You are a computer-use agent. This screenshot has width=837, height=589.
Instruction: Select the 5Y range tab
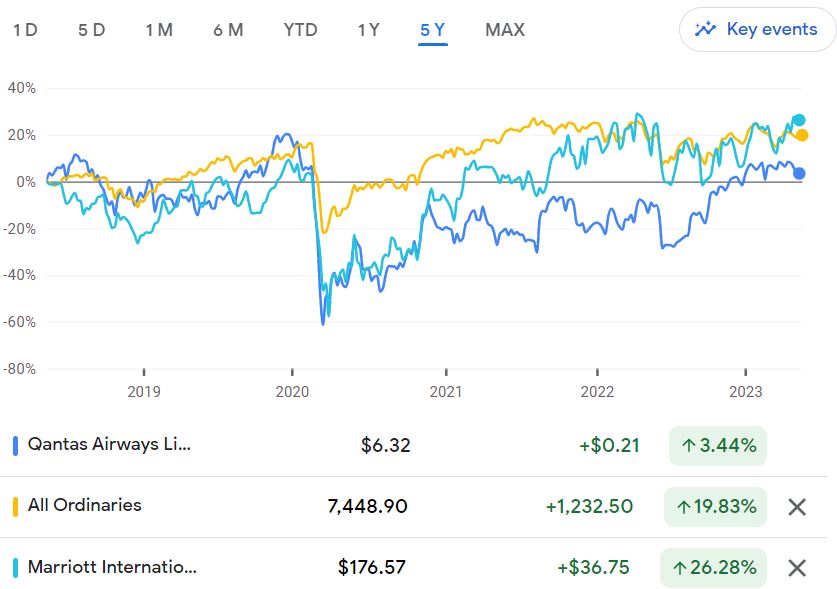433,30
